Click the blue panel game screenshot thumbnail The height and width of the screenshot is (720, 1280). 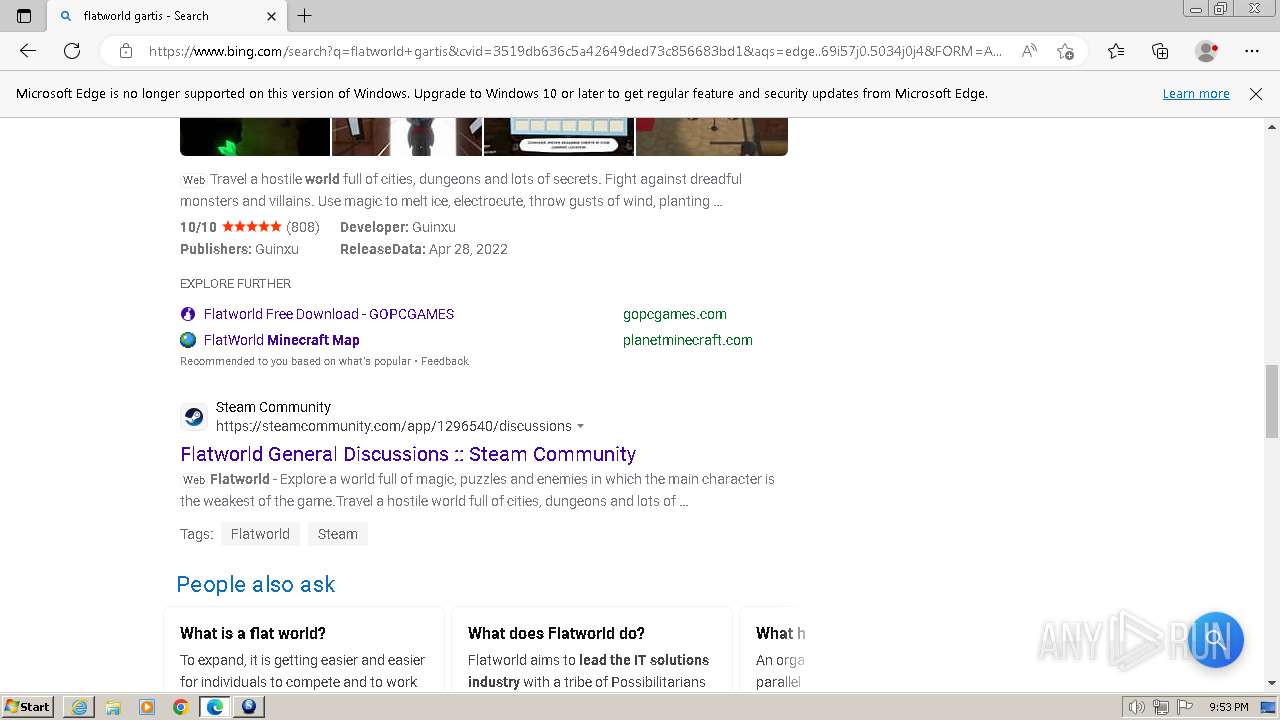pos(559,137)
